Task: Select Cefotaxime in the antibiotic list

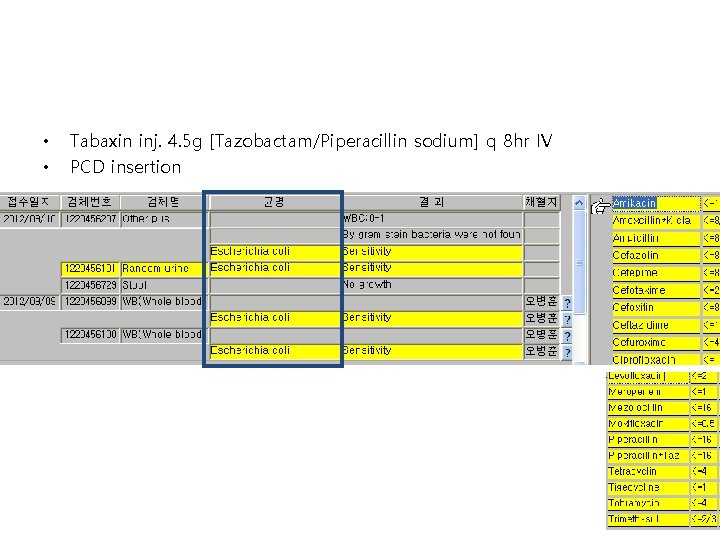Action: coord(656,291)
